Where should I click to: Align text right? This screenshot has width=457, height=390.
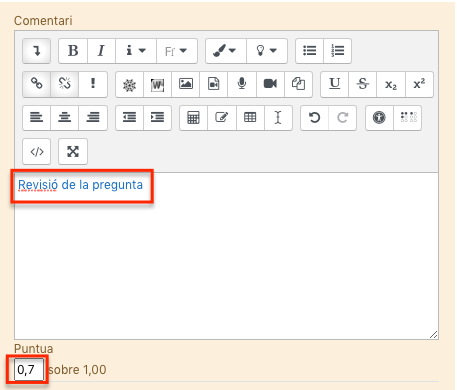pos(93,118)
